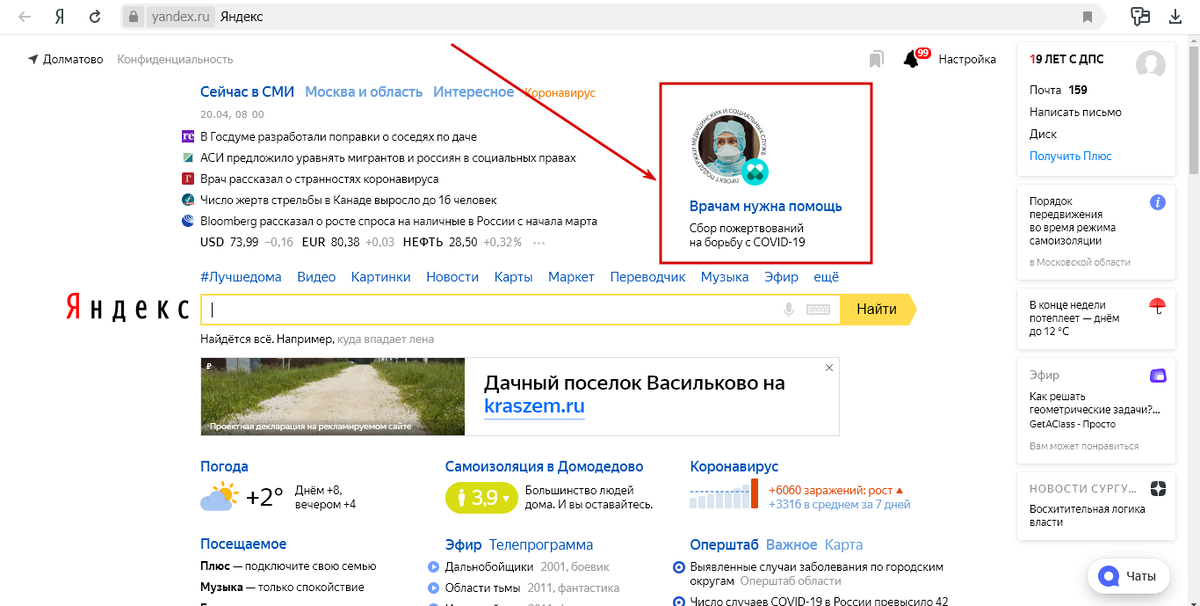Click the Долматово location arrow
Image resolution: width=1200 pixels, height=606 pixels.
coord(33,59)
